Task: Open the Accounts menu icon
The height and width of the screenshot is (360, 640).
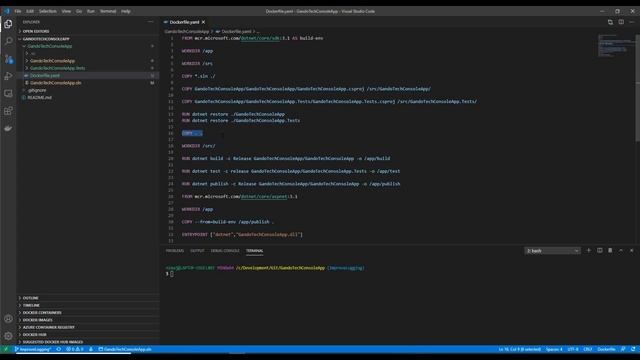Action: pos(8,319)
